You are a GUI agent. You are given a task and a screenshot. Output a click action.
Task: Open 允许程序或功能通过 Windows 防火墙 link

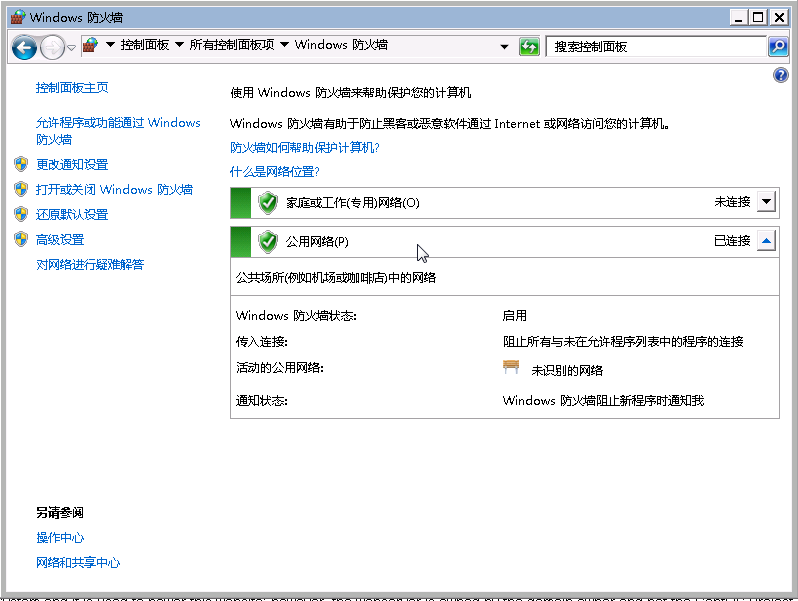pos(118,131)
